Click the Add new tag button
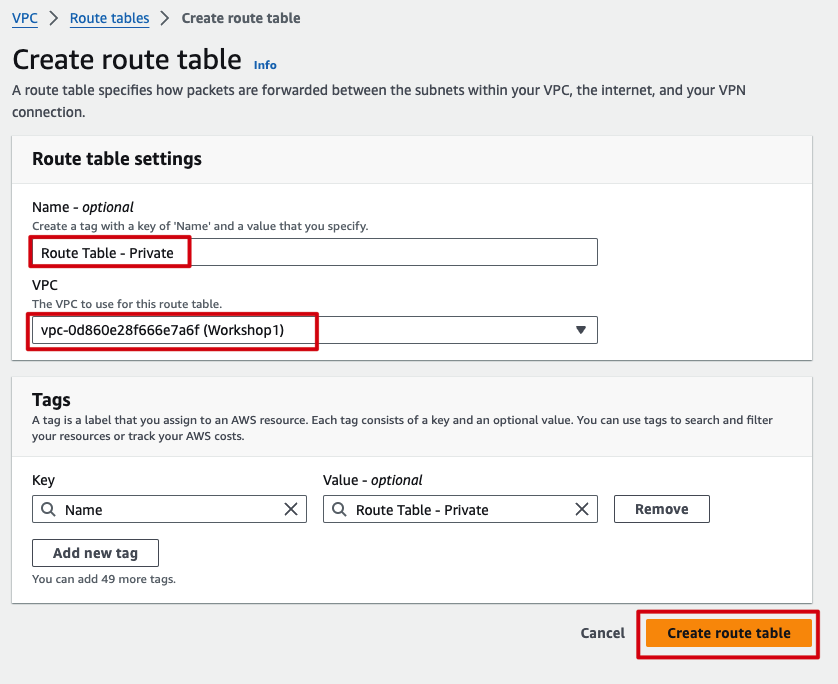This screenshot has height=684, width=838. point(95,553)
